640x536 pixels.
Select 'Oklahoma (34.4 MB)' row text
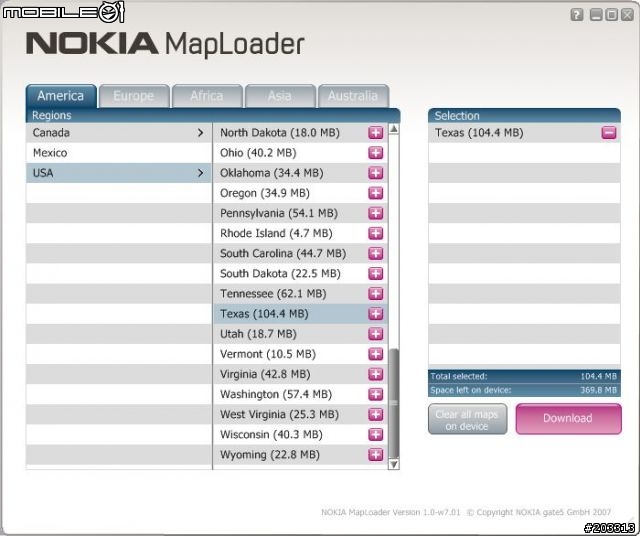coord(271,173)
